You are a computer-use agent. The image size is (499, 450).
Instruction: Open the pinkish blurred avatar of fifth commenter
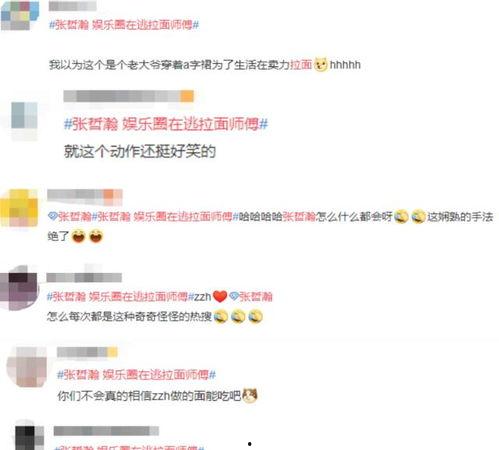tap(28, 367)
